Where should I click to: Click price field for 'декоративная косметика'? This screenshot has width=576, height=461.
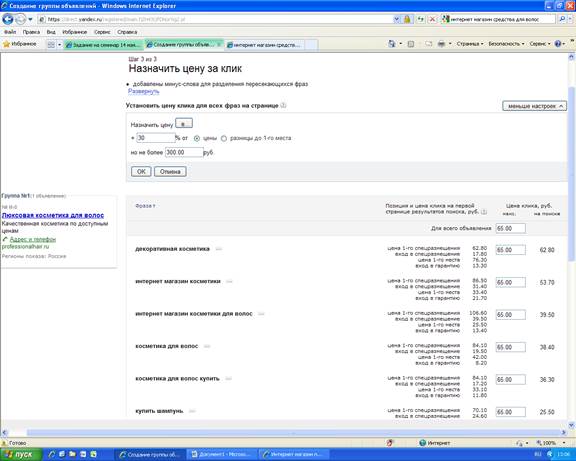pyautogui.click(x=511, y=250)
